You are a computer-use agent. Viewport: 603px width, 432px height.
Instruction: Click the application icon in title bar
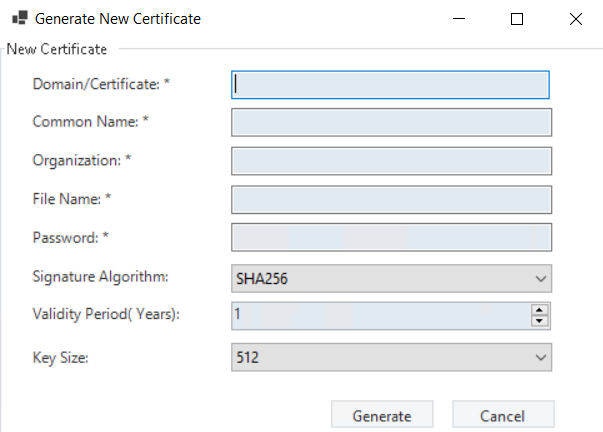coord(19,18)
